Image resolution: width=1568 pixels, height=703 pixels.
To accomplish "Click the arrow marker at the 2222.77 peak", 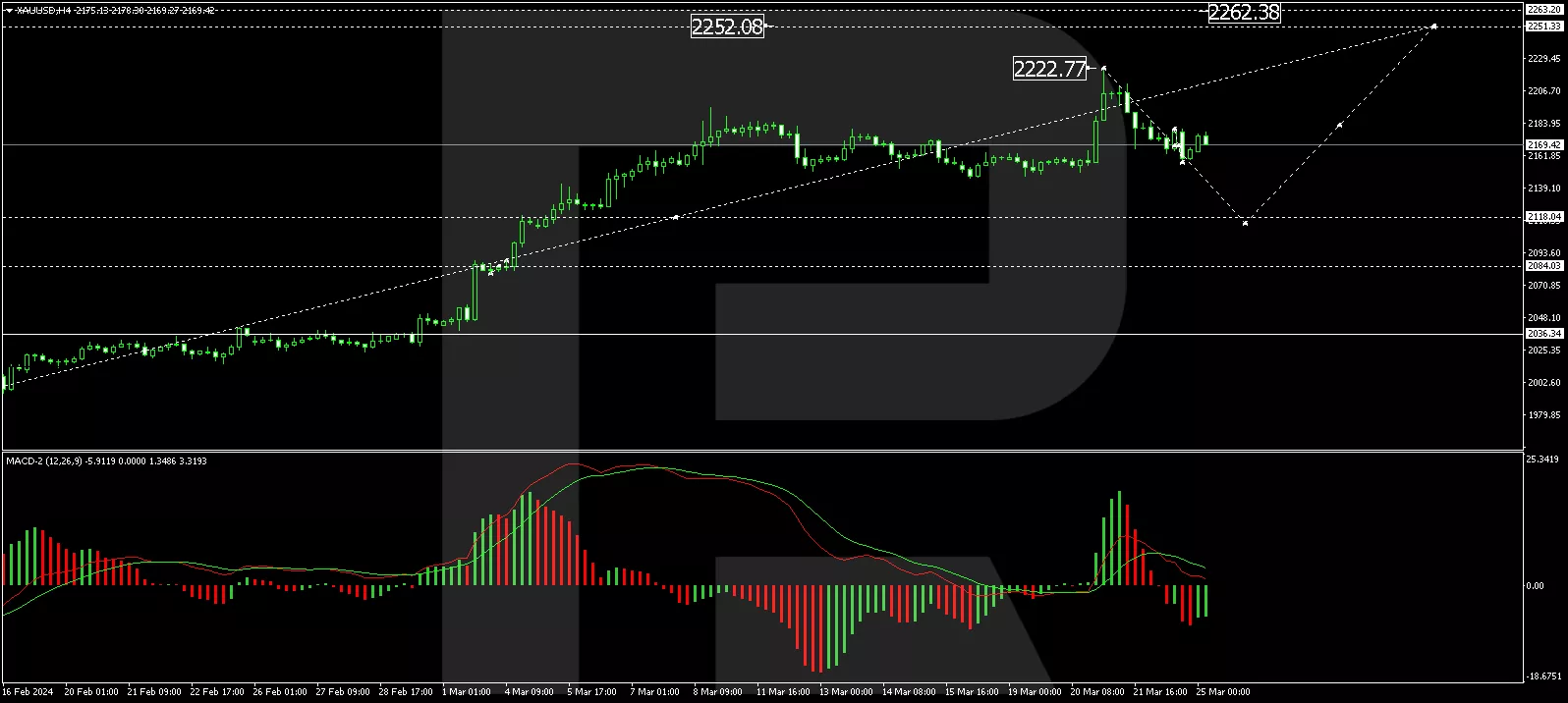I will 1104,69.
